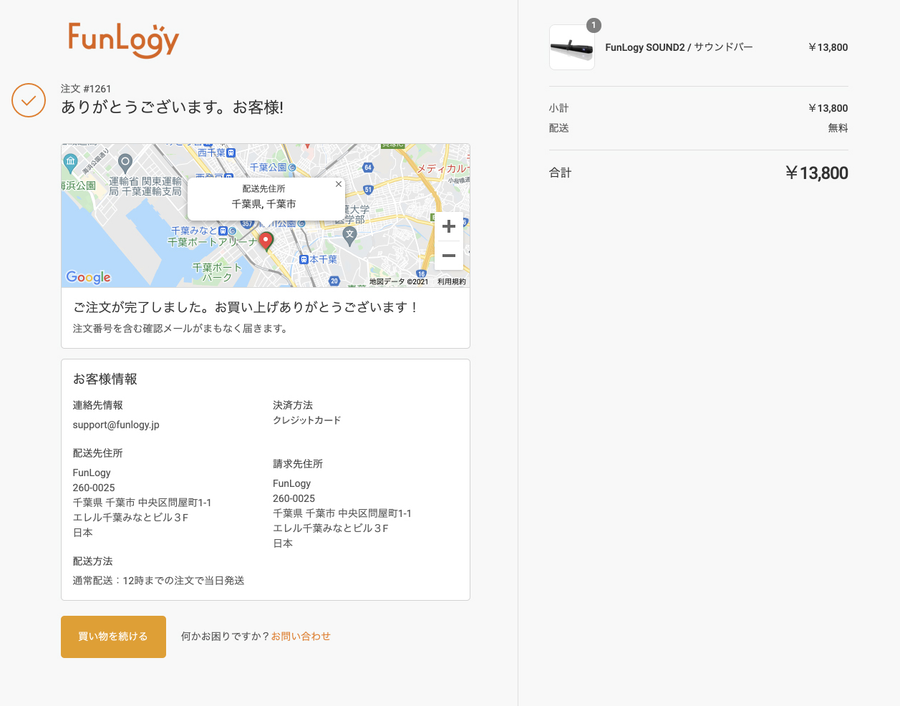Click the red map location pin
The height and width of the screenshot is (706, 900).
point(266,241)
